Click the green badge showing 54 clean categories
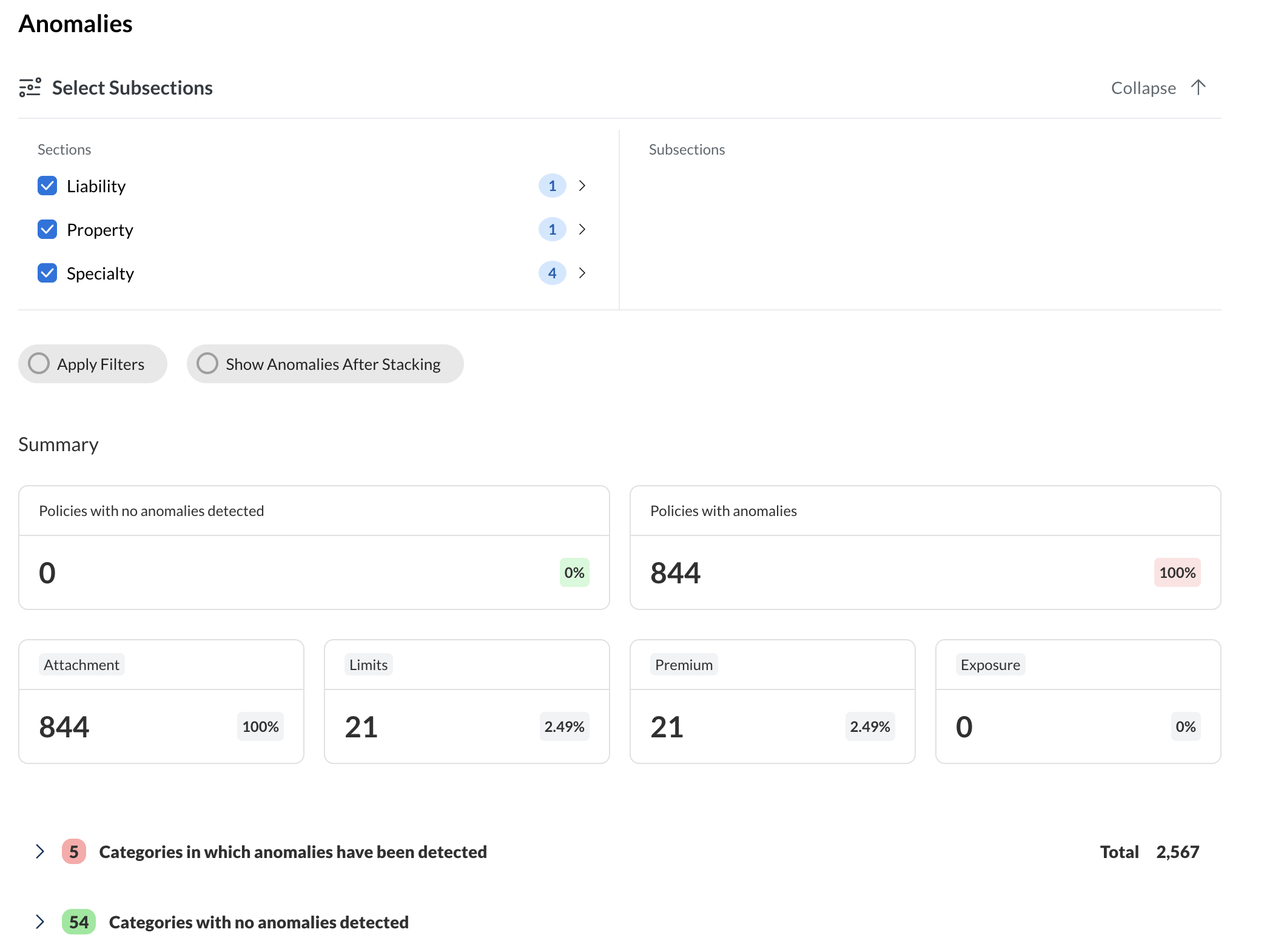This screenshot has width=1264, height=952. pyautogui.click(x=79, y=922)
